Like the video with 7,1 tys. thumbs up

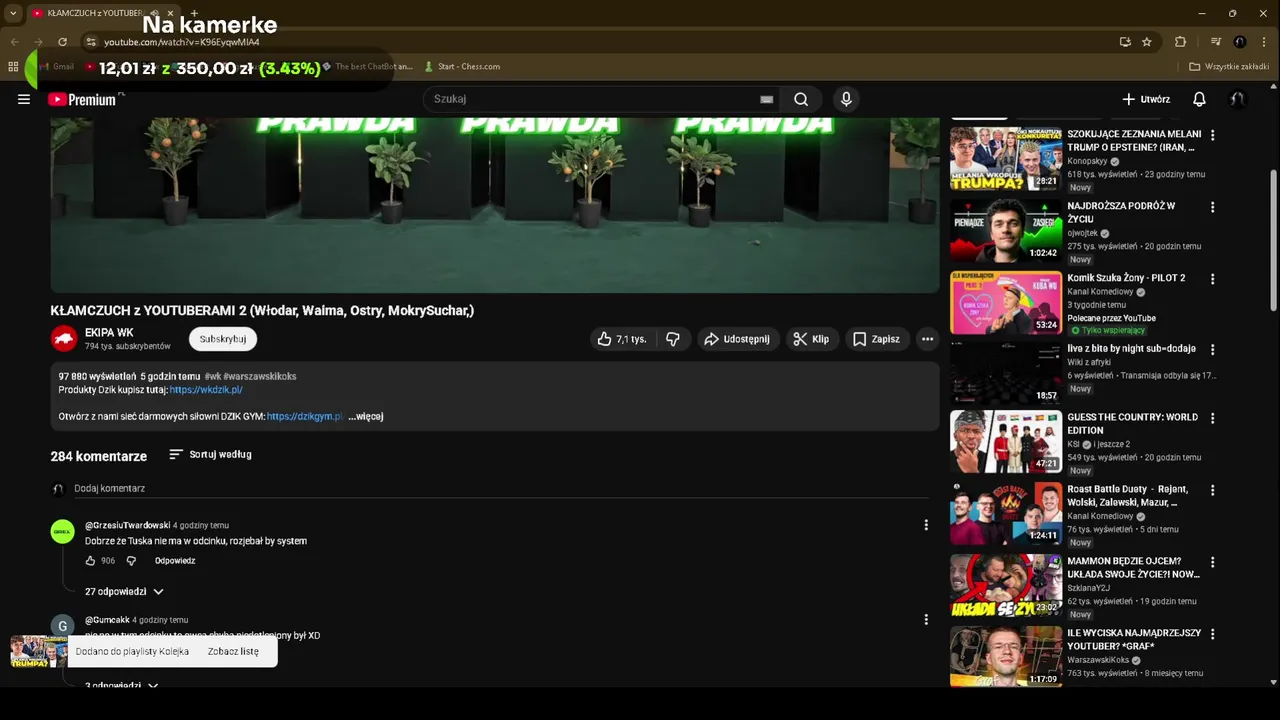[x=622, y=339]
